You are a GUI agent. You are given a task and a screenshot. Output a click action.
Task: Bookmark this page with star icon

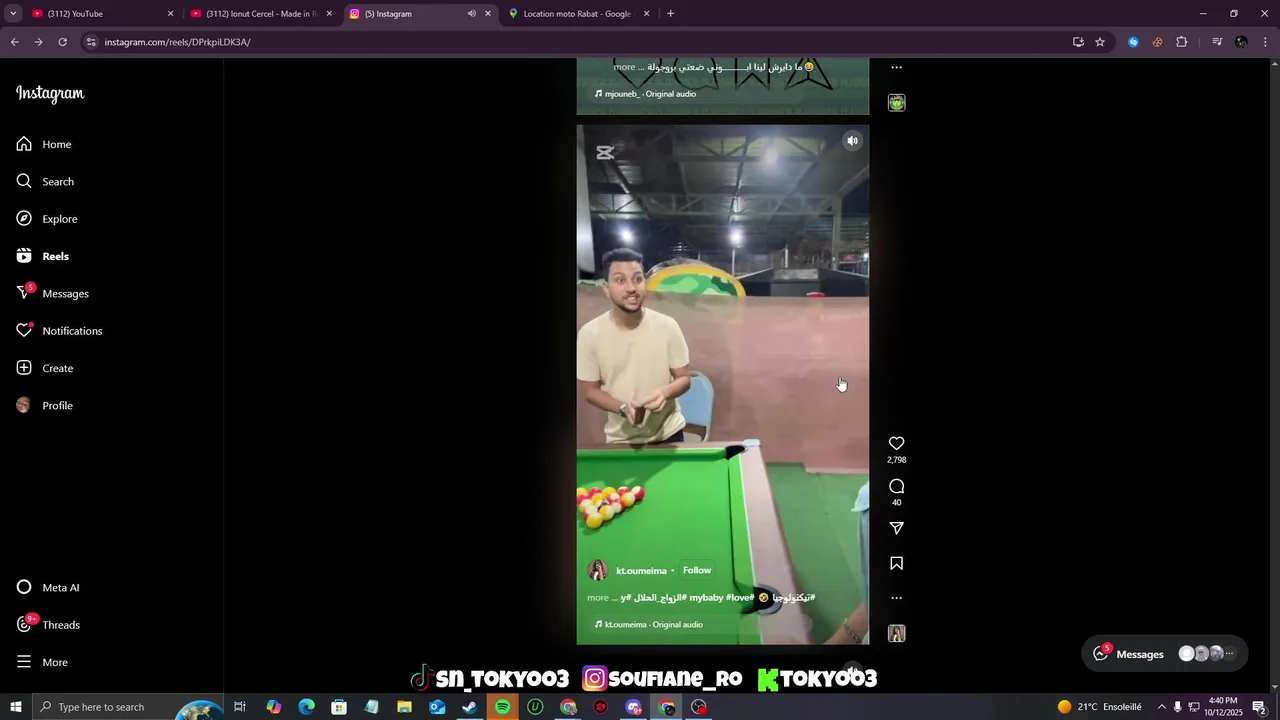pos(1100,42)
